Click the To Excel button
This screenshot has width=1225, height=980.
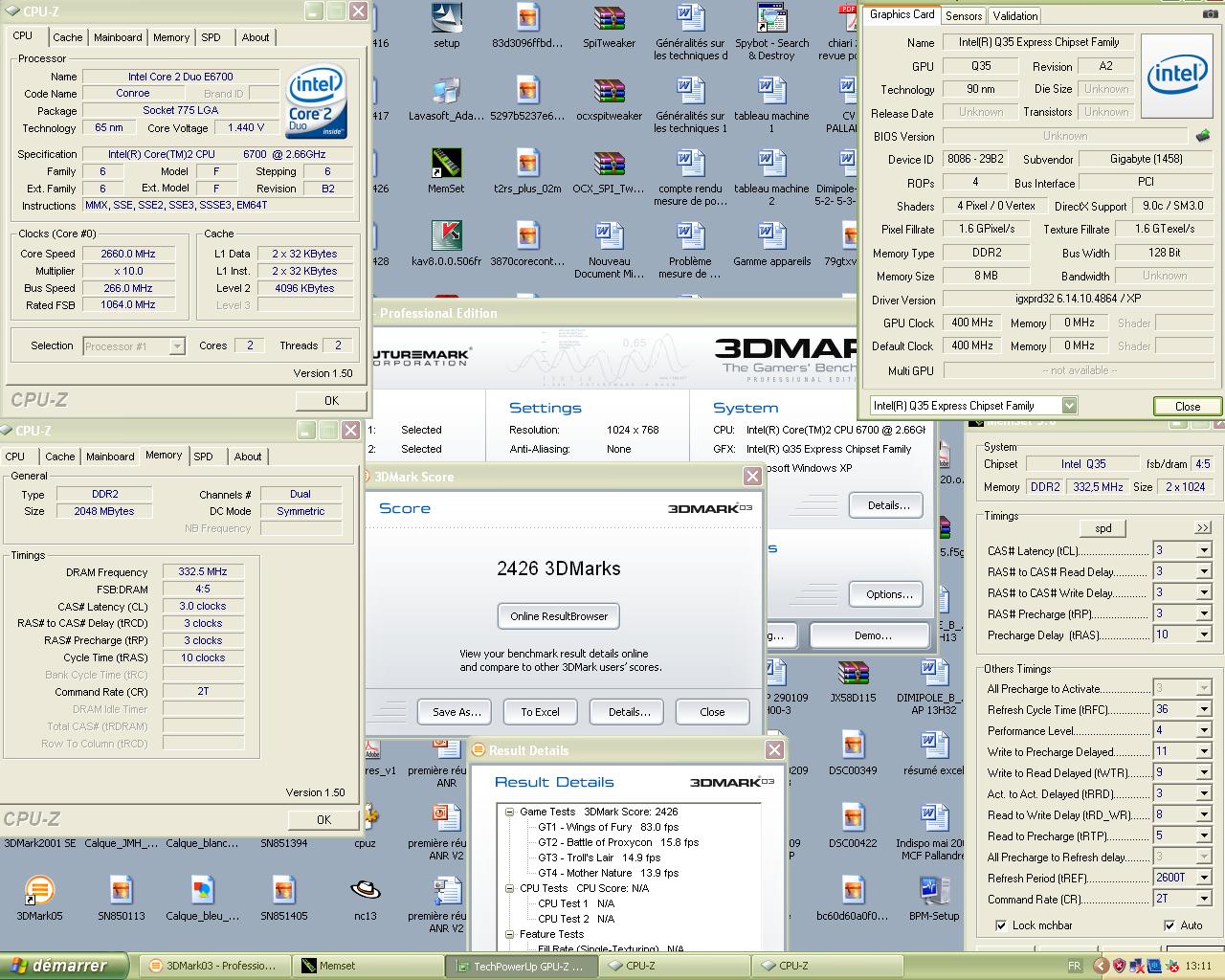(540, 712)
